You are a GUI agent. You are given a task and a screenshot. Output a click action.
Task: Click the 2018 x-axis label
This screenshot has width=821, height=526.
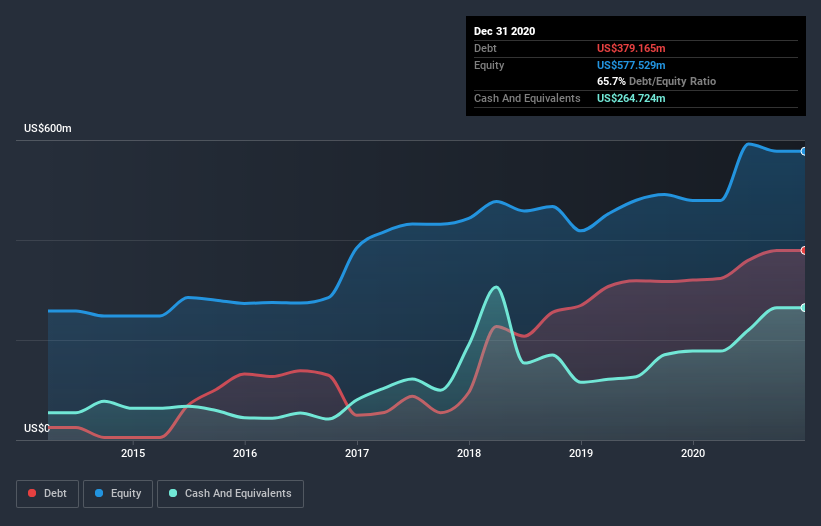[469, 453]
